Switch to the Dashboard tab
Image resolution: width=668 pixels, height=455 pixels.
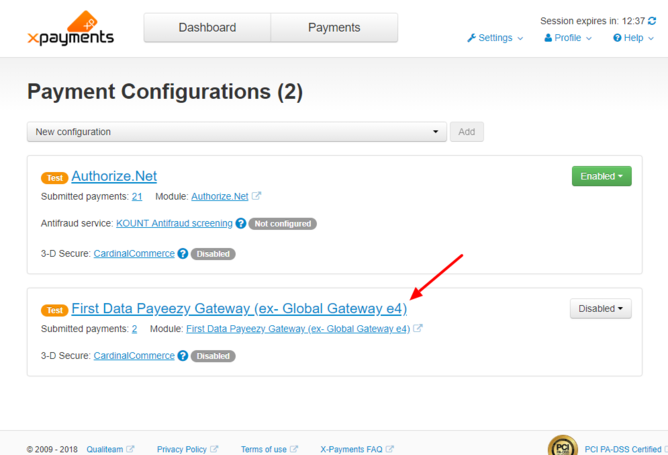point(207,27)
